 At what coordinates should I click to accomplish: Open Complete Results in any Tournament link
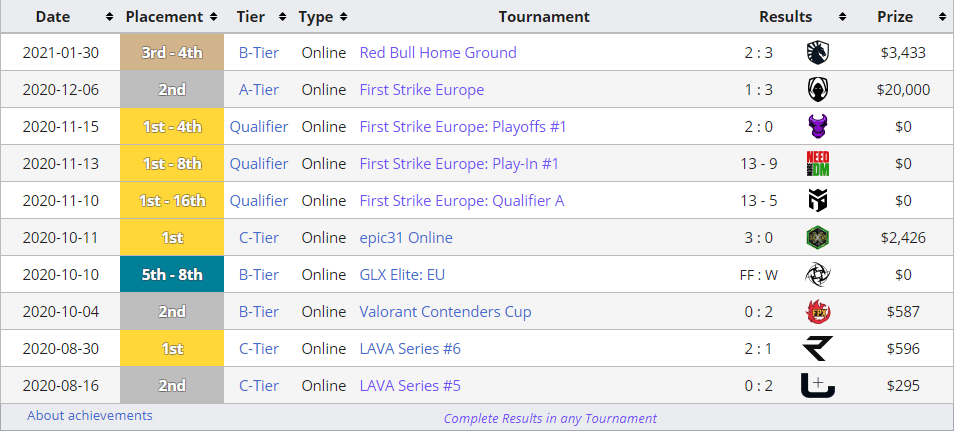pyautogui.click(x=550, y=418)
